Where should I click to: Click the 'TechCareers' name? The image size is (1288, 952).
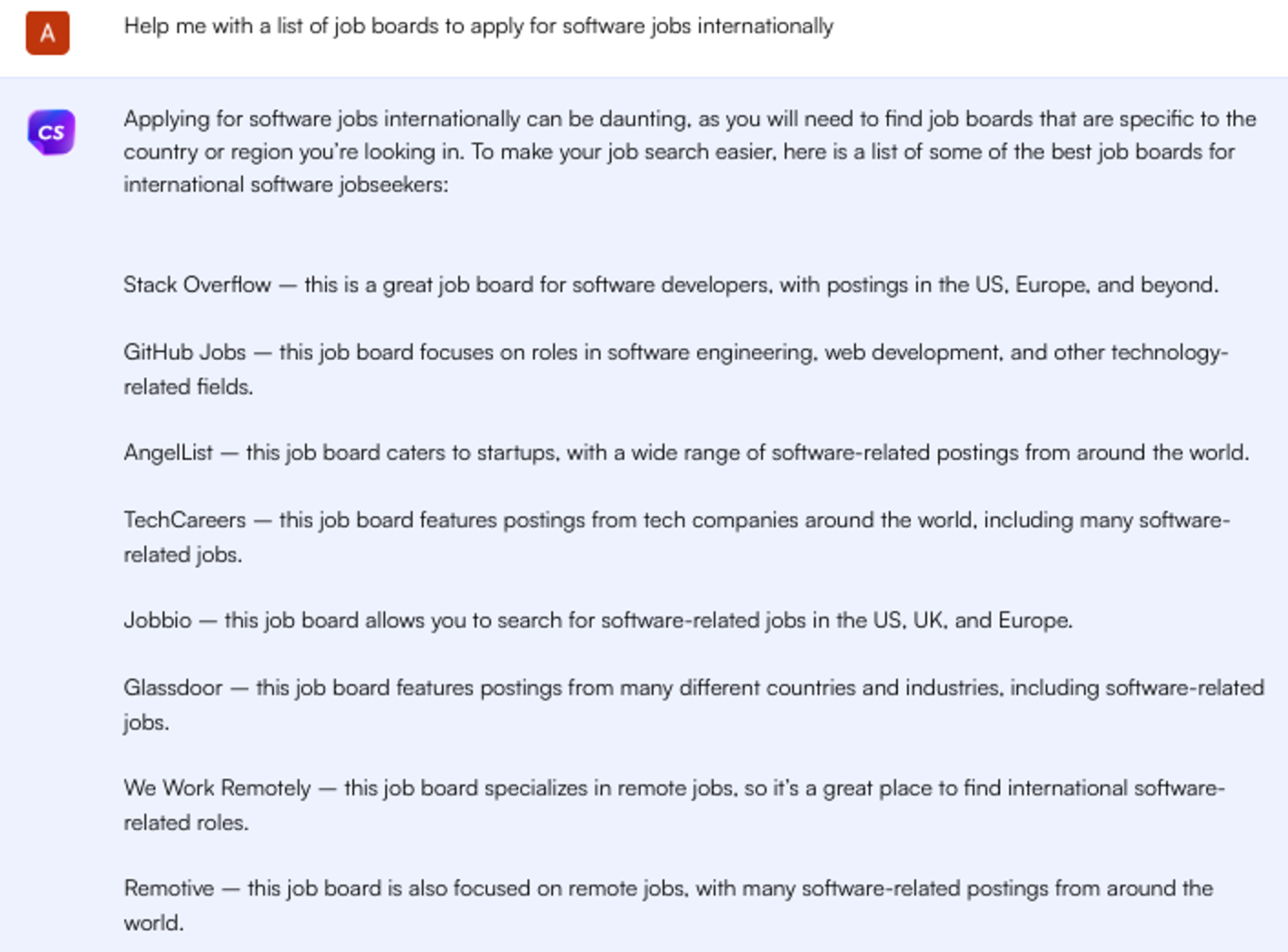tap(185, 520)
